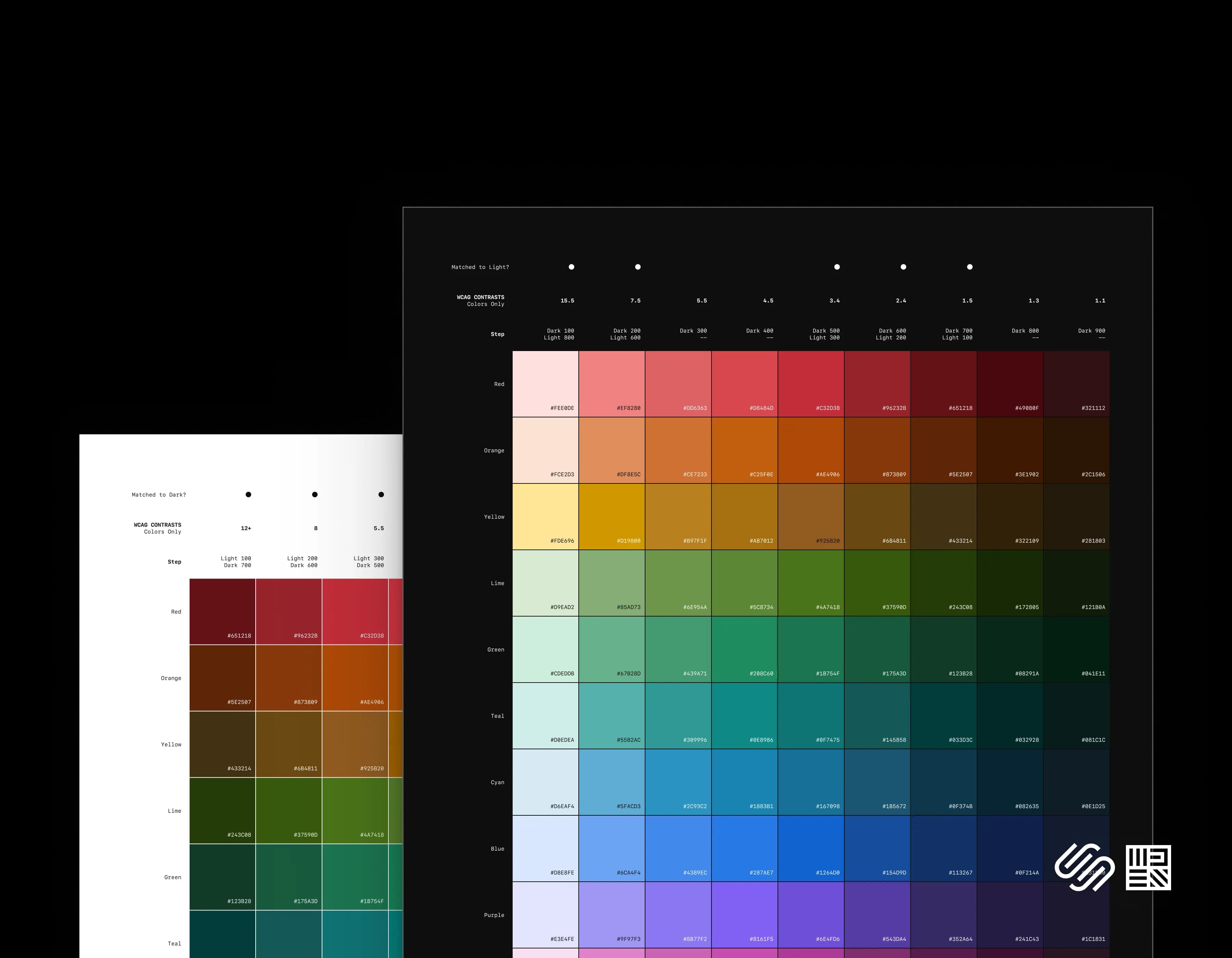1232x958 pixels.
Task: Click the Matched to Light dot above 15.5
Action: (572, 267)
